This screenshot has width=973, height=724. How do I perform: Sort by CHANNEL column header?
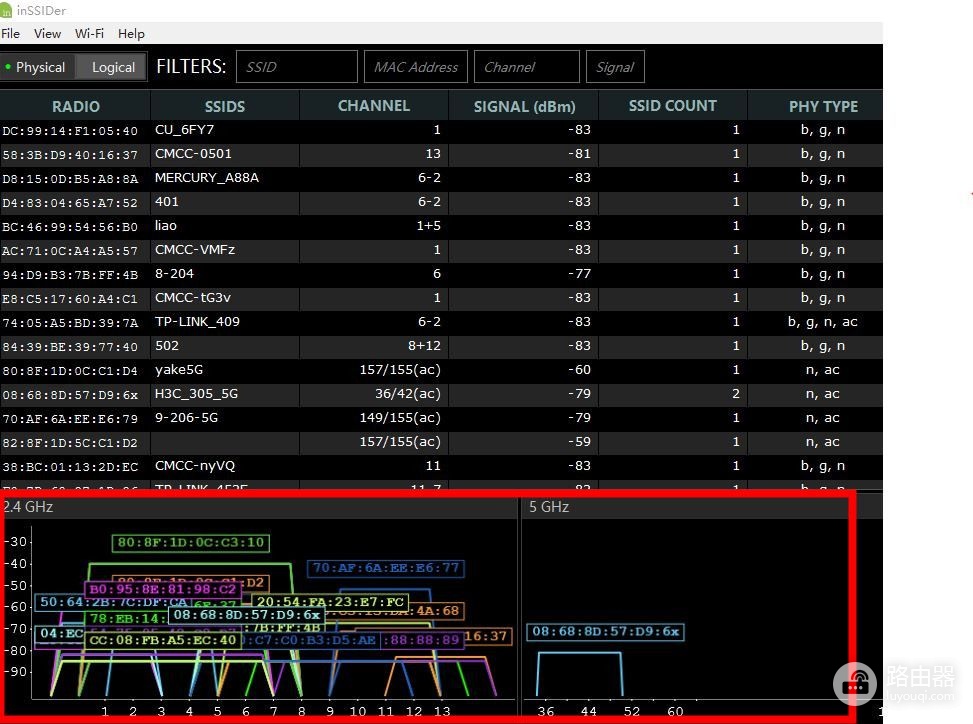tap(374, 106)
